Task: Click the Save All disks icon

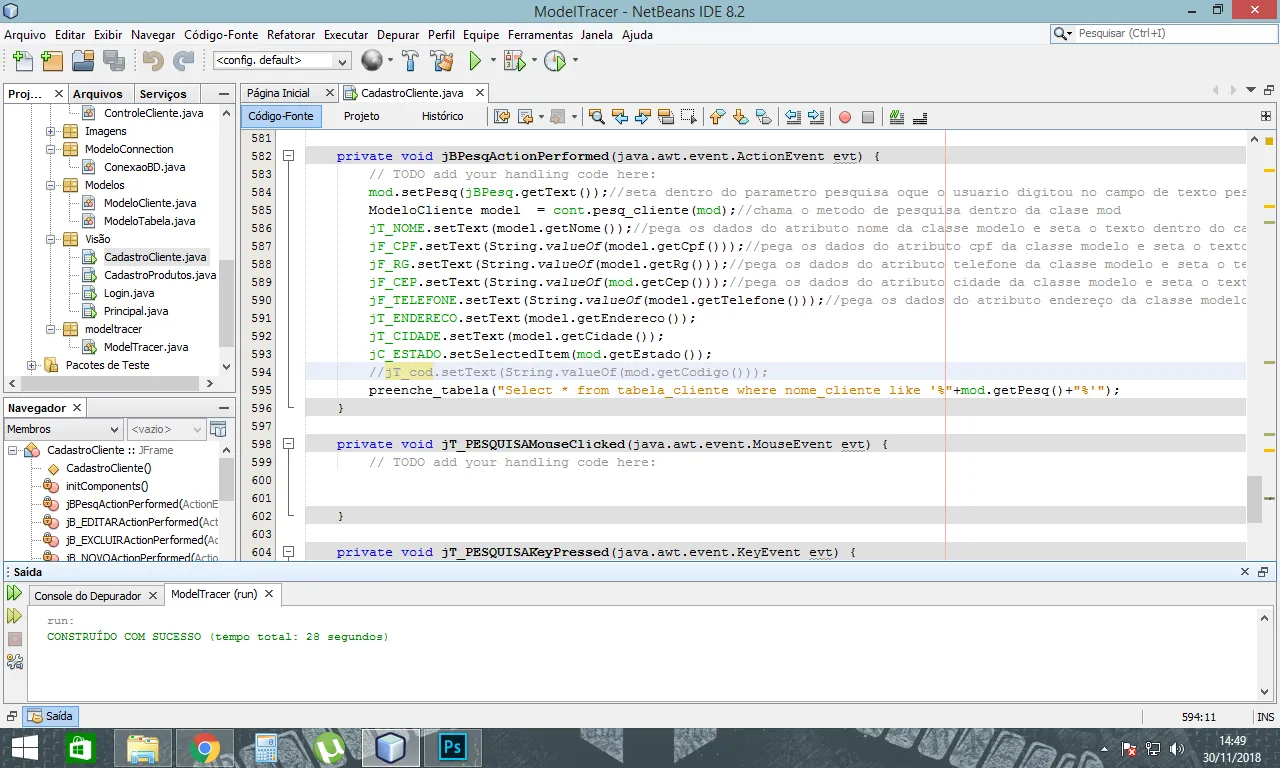Action: 113,61
